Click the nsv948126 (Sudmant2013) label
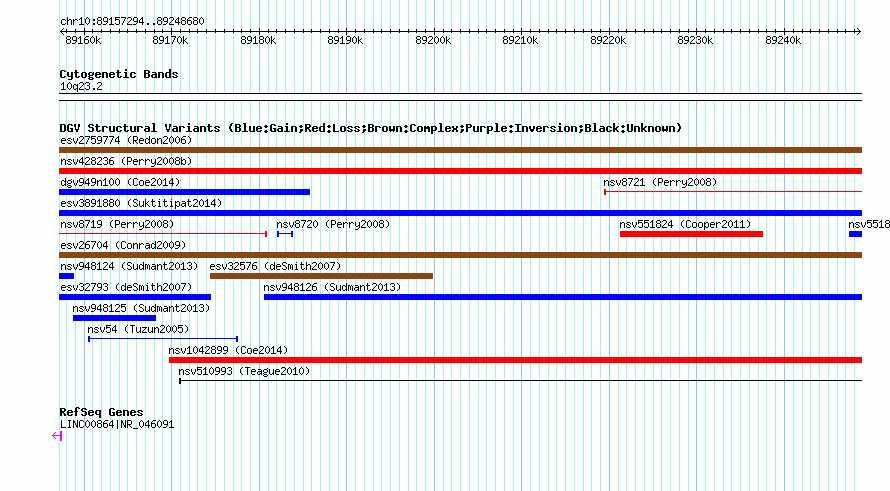This screenshot has width=890, height=491. click(x=332, y=287)
